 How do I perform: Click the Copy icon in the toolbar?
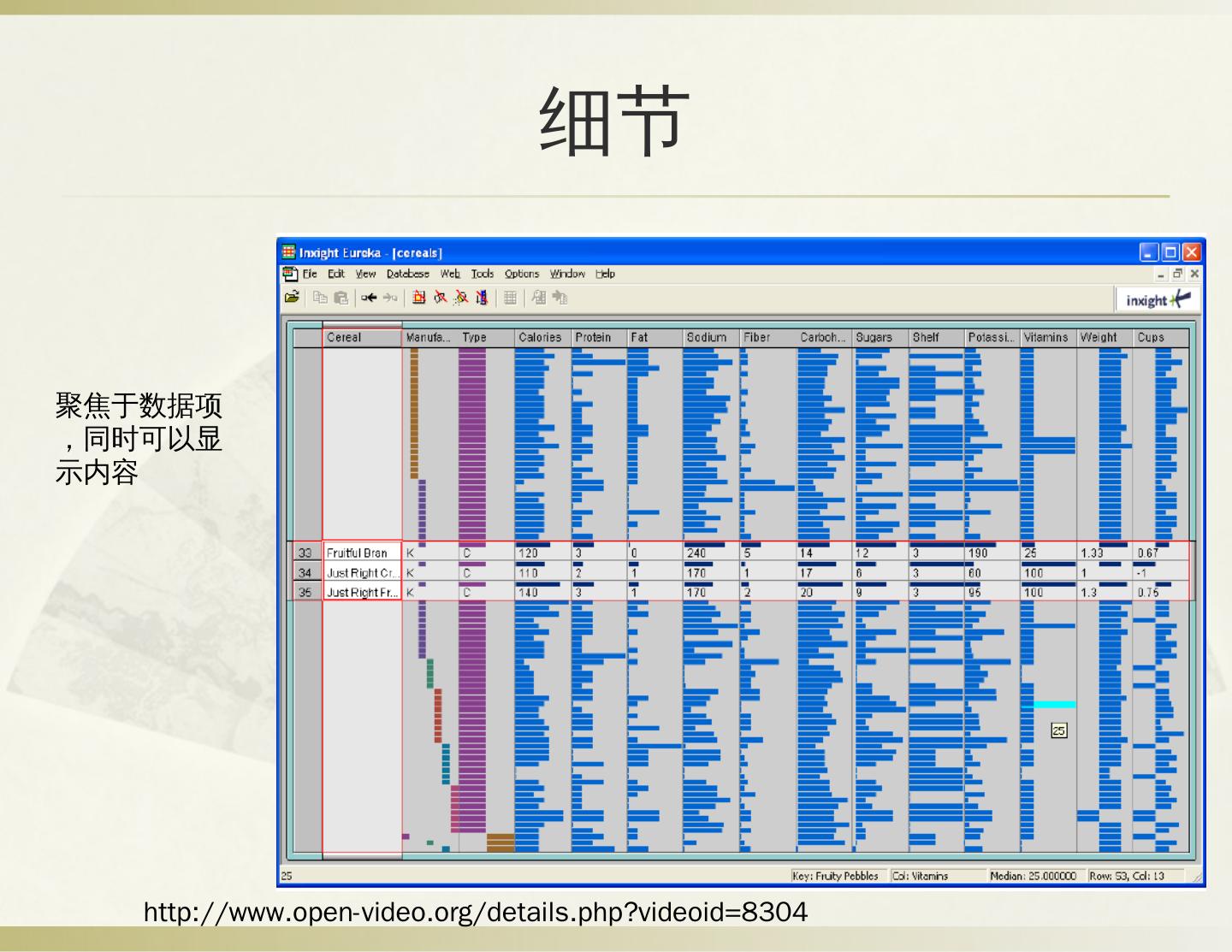coord(320,298)
